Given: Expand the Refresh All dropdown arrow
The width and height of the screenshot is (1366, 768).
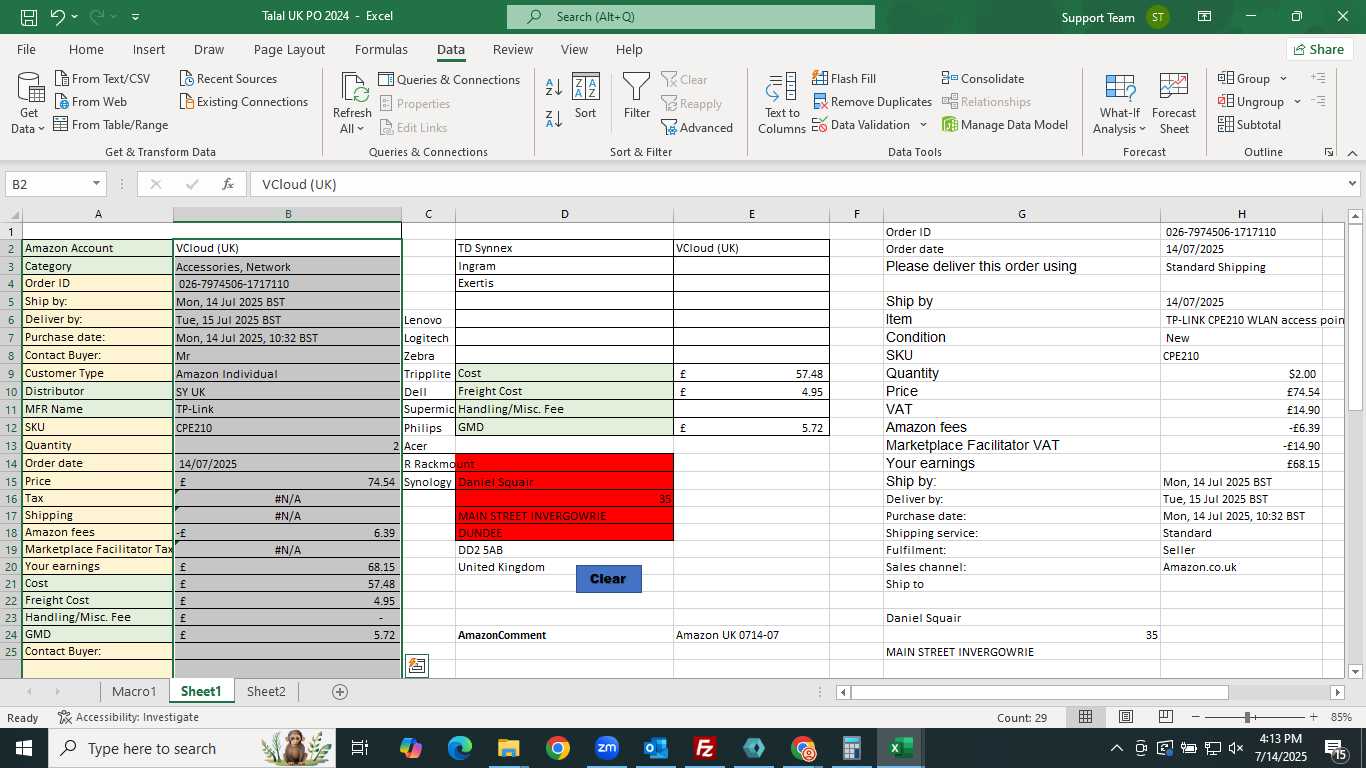Looking at the screenshot, I should click(x=362, y=129).
